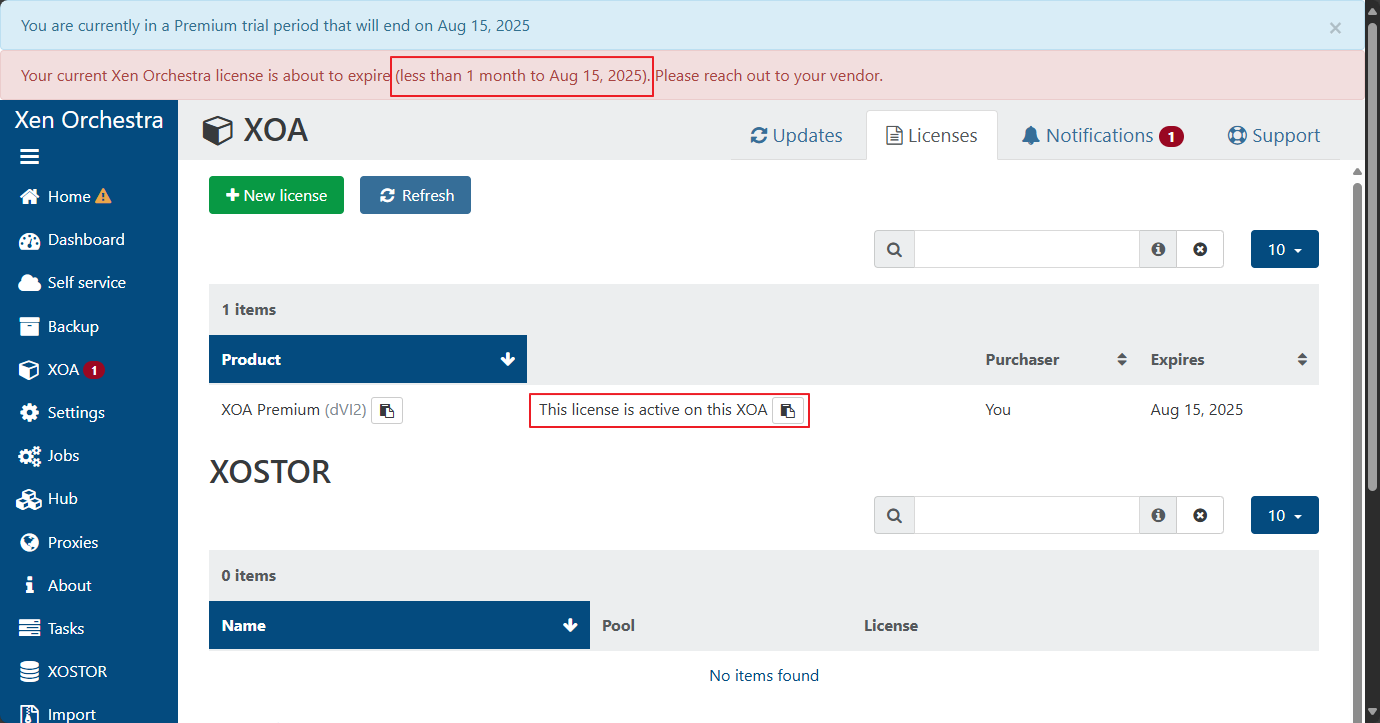Open Proxies in the sidebar
Image resolution: width=1380 pixels, height=723 pixels.
point(59,543)
